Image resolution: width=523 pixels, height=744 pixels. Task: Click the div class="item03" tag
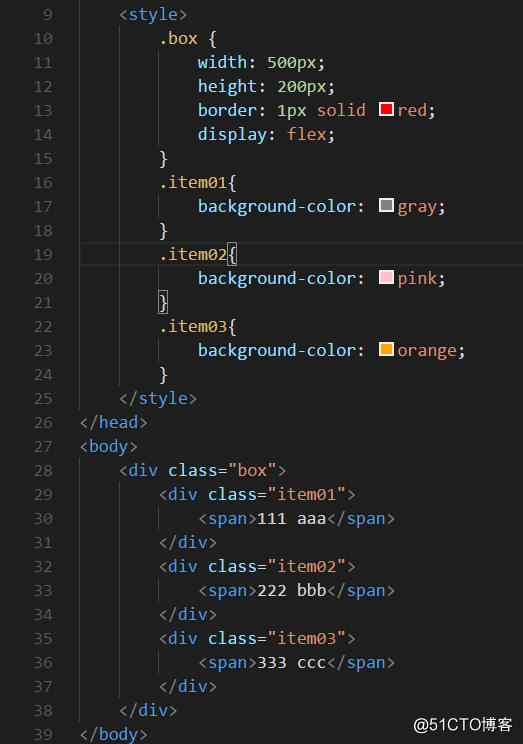pos(257,639)
